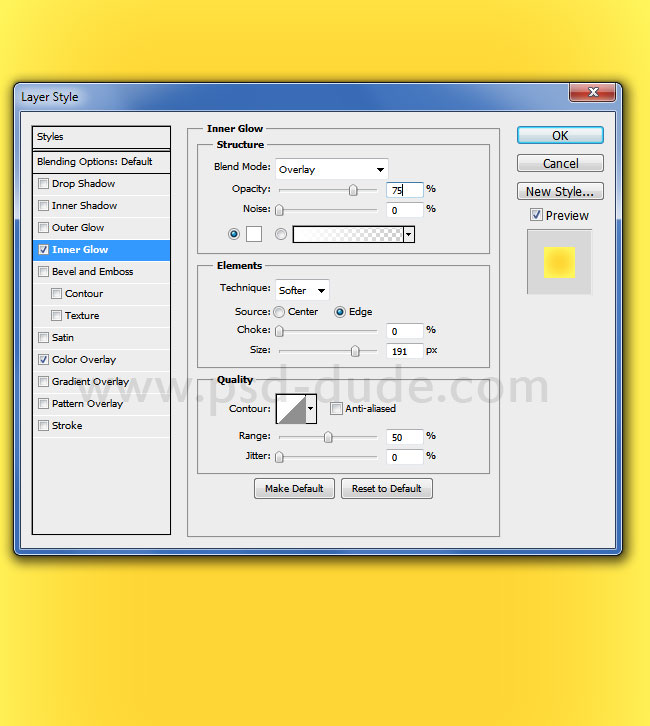650x726 pixels.
Task: Click the white glow color swatch
Action: tap(254, 234)
